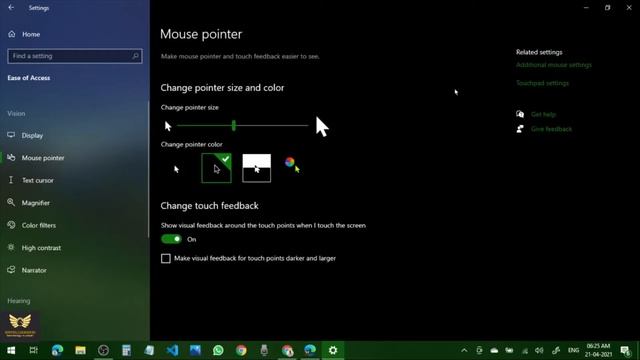Viewport: 640px width, 360px height.
Task: Click the Give feedback person icon
Action: (520, 129)
